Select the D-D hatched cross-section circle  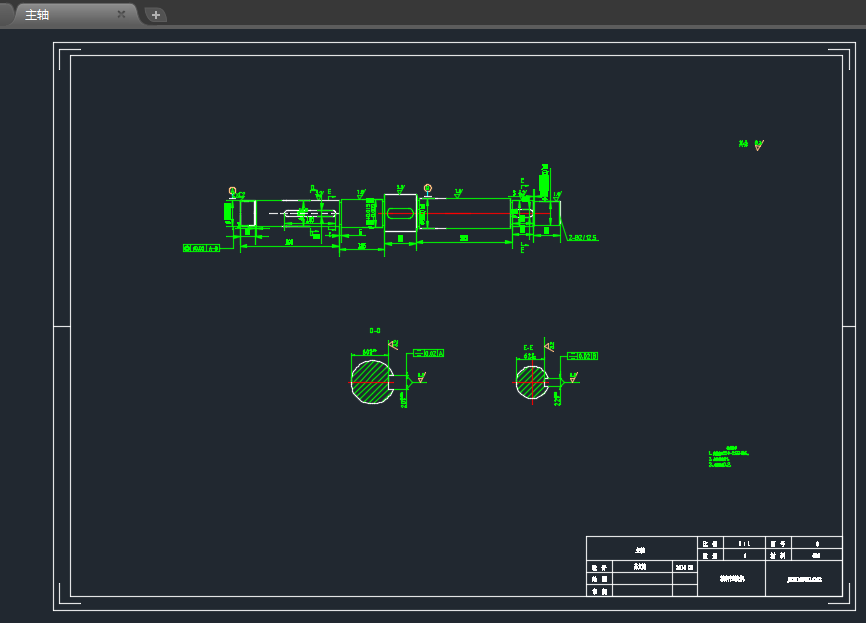372,382
